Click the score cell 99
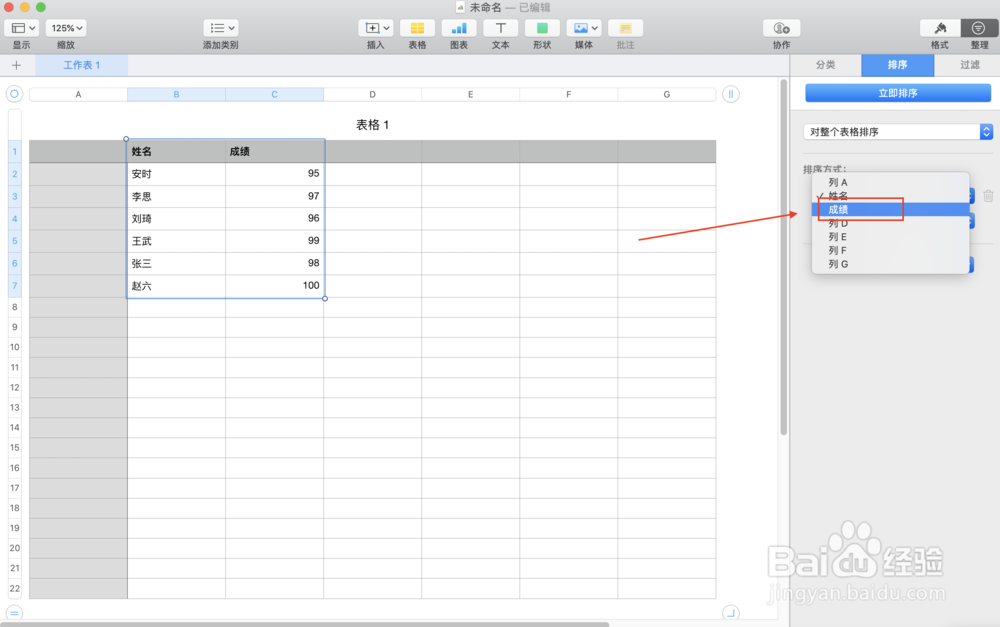This screenshot has width=1000, height=627. coord(274,241)
